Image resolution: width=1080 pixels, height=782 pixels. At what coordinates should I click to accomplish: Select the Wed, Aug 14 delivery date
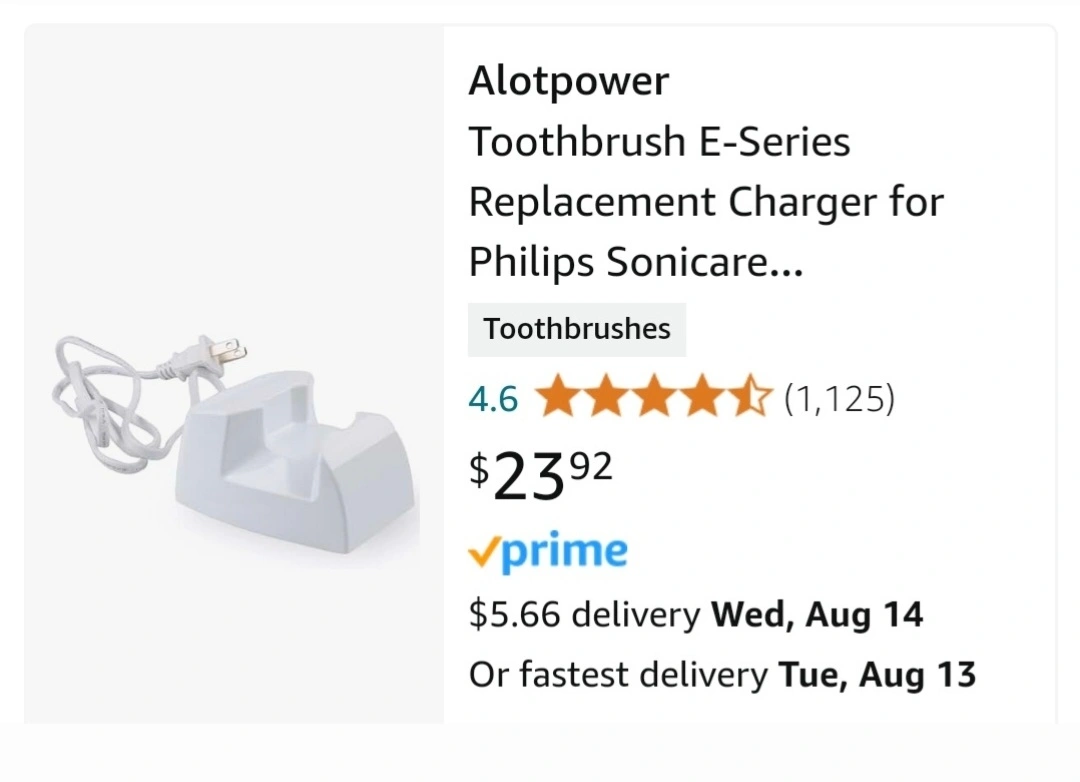816,614
